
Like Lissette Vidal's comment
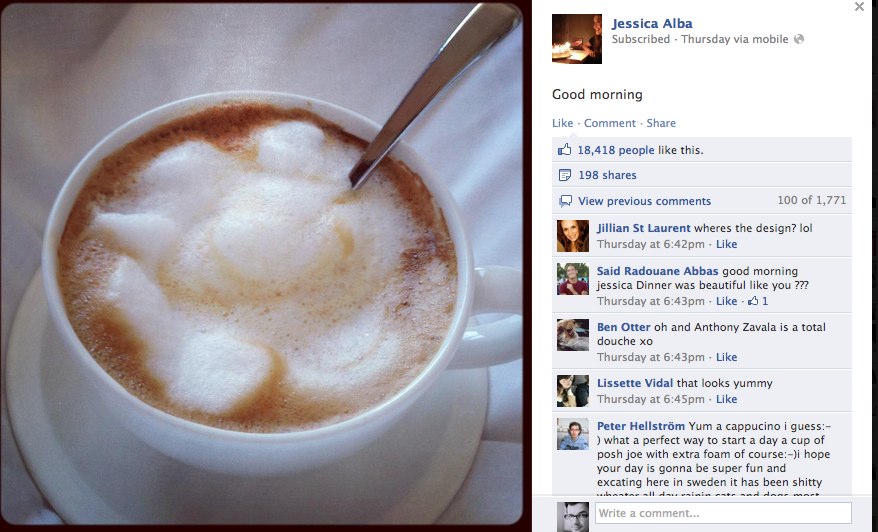[x=726, y=399]
